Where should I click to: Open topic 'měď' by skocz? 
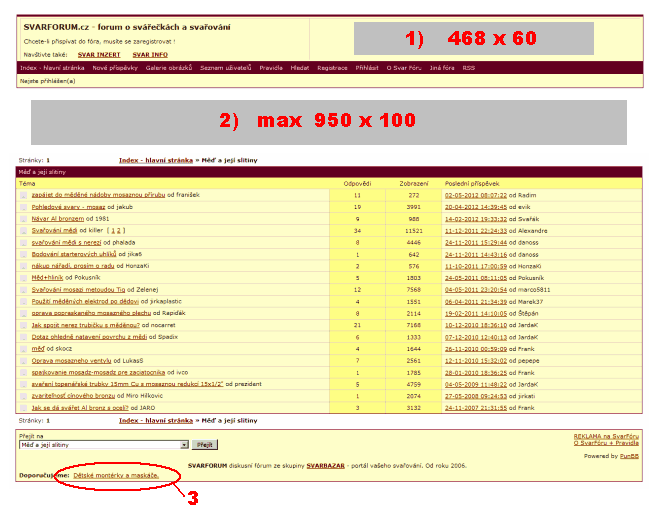click(x=38, y=349)
